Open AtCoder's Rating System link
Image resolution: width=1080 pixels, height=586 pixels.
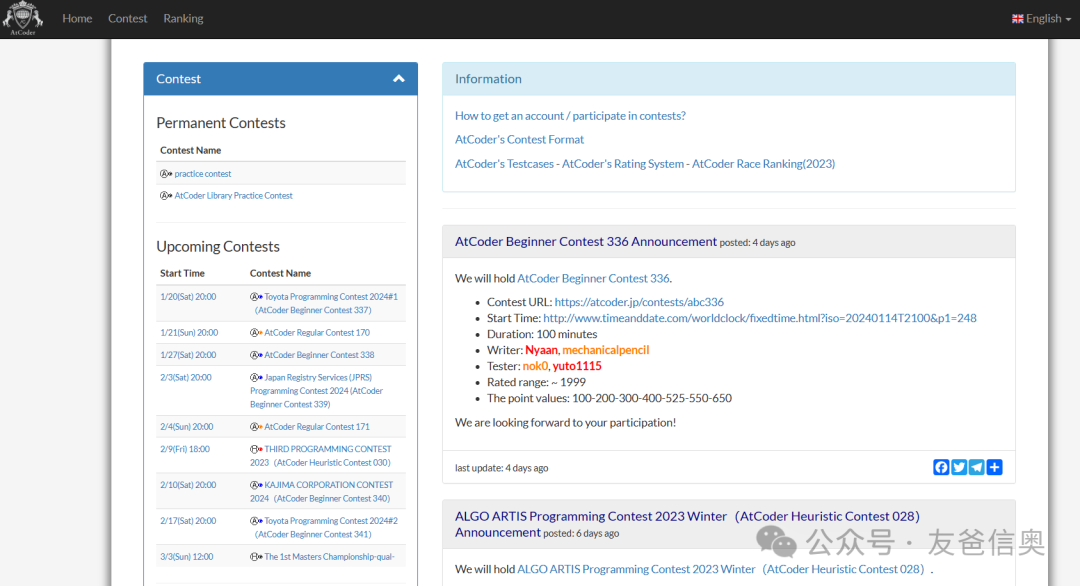pos(623,164)
